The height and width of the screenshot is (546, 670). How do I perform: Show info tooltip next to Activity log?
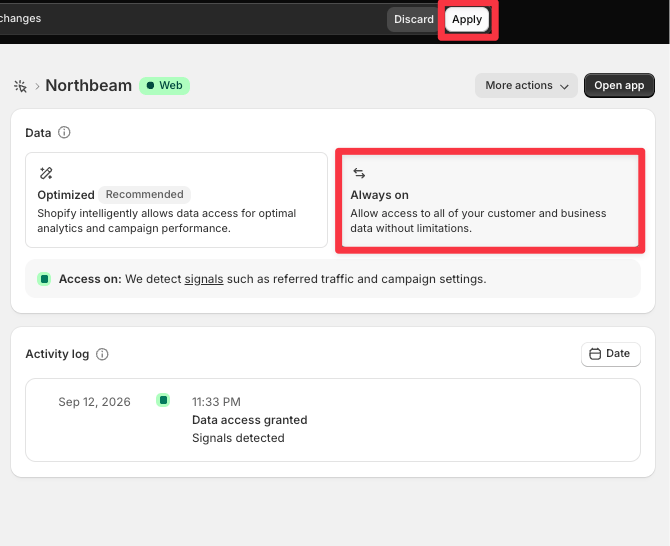(x=102, y=354)
